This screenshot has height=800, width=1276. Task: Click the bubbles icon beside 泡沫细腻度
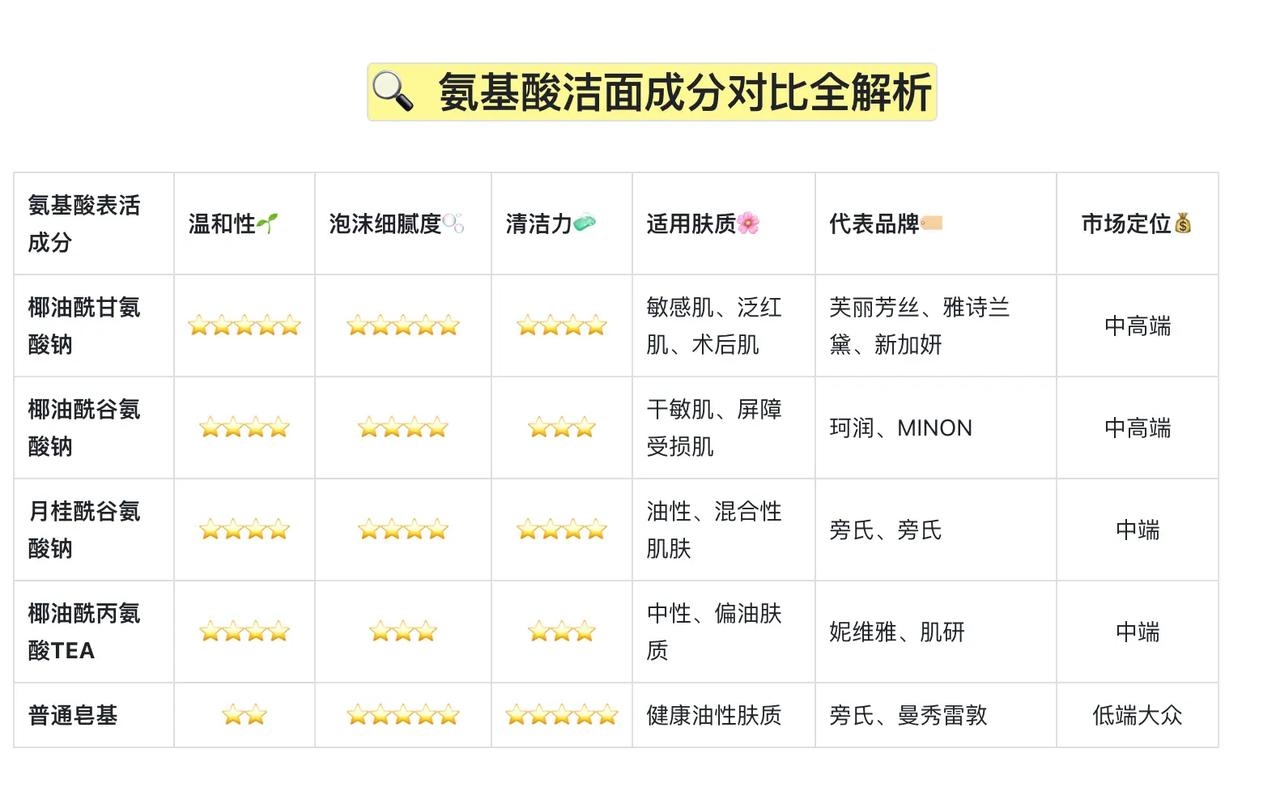453,224
